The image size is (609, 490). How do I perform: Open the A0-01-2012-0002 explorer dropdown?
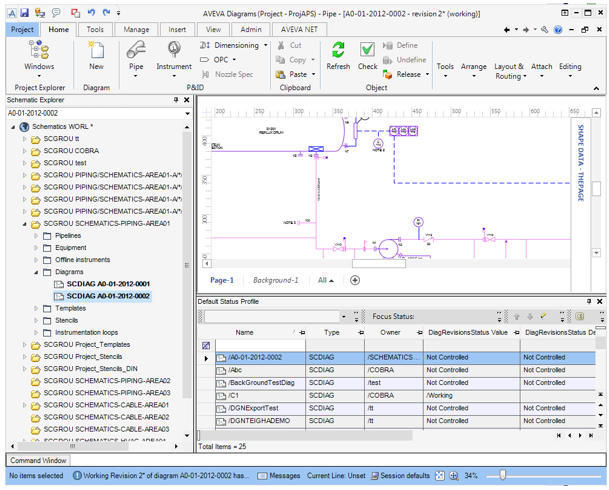188,113
